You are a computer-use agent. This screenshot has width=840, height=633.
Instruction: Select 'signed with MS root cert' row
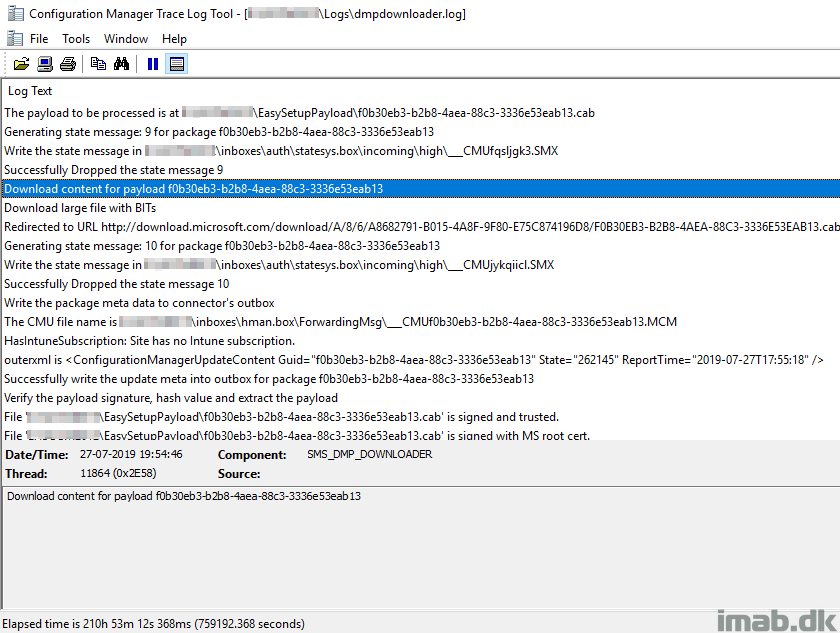pyautogui.click(x=421, y=434)
